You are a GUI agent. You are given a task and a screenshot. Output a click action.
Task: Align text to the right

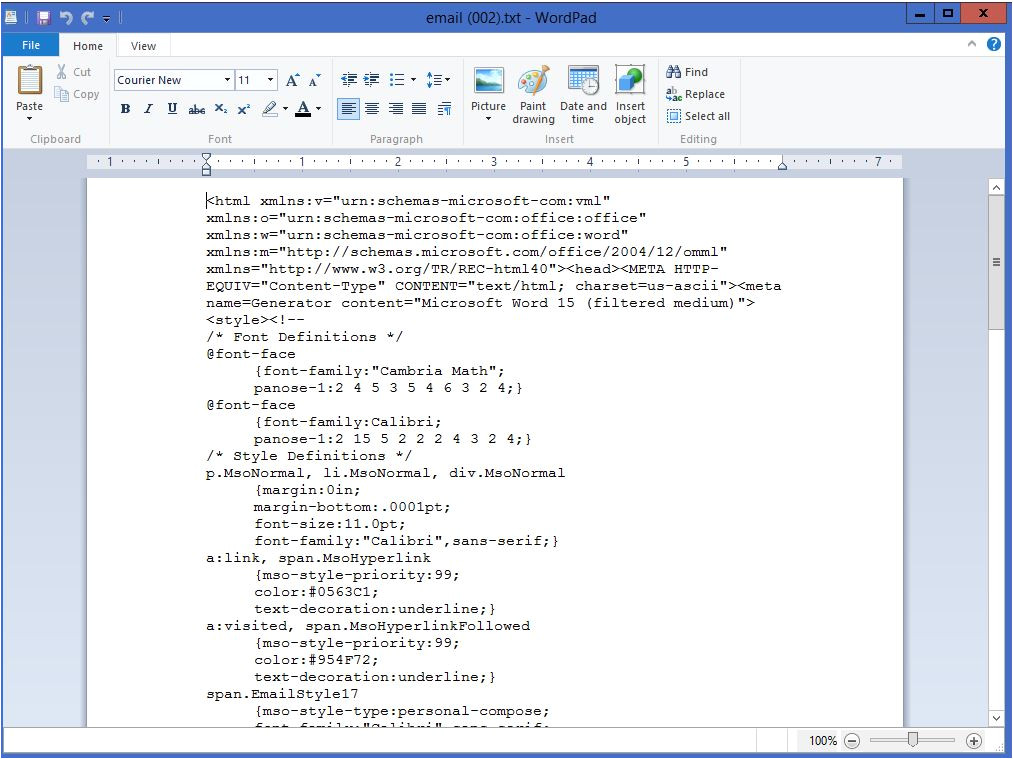coord(396,109)
